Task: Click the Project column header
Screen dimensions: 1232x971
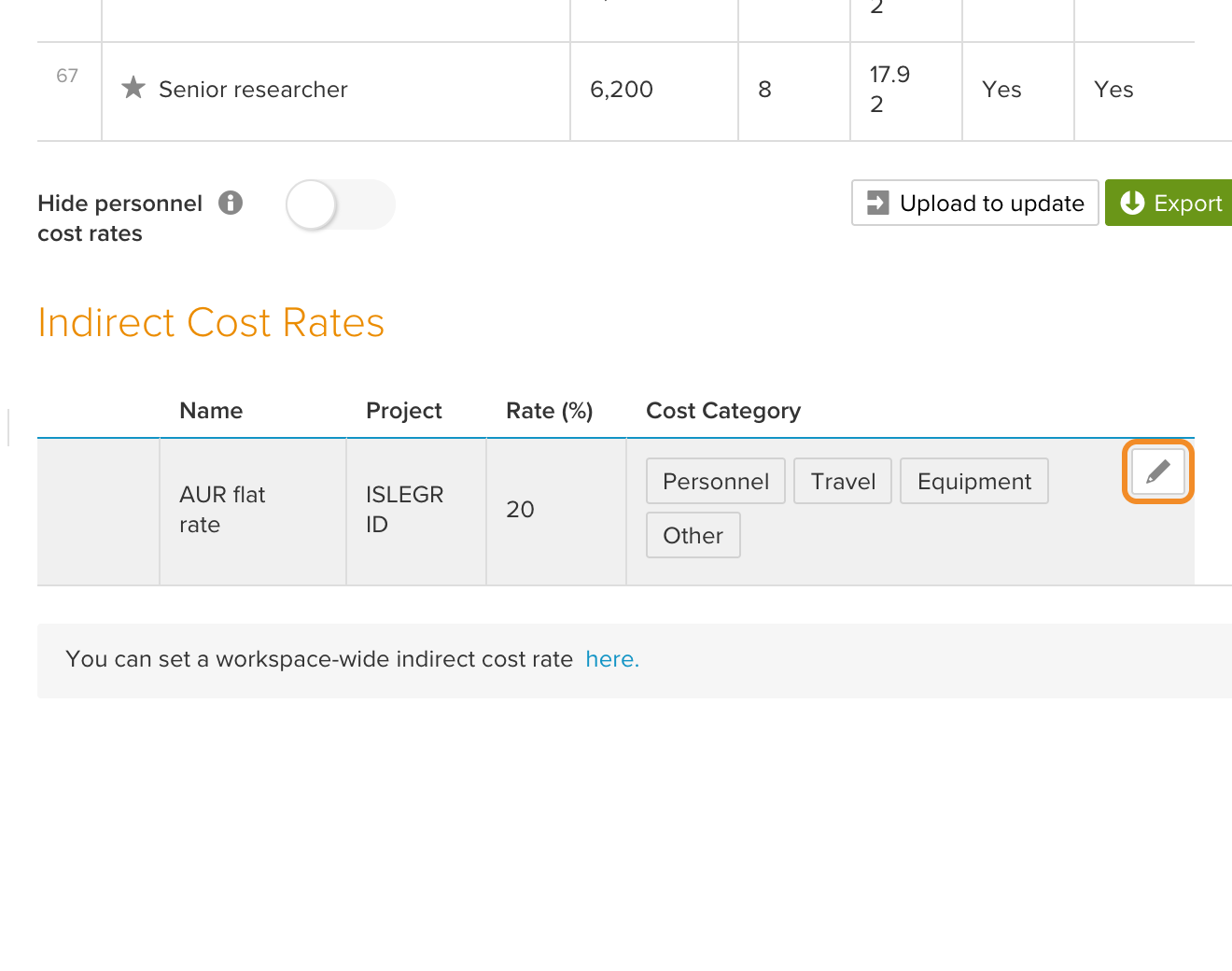Action: tap(404, 411)
